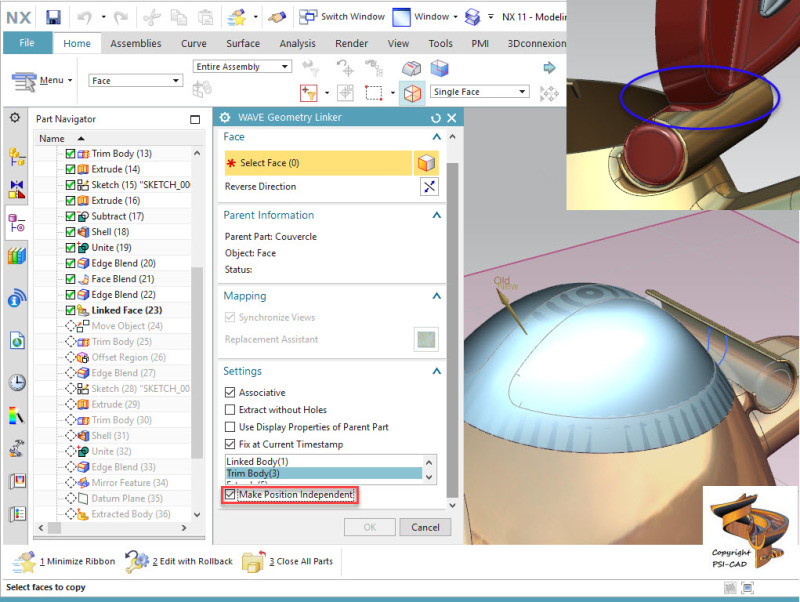800x602 pixels.
Task: Open the dialog settings gear icon
Action: click(225, 117)
